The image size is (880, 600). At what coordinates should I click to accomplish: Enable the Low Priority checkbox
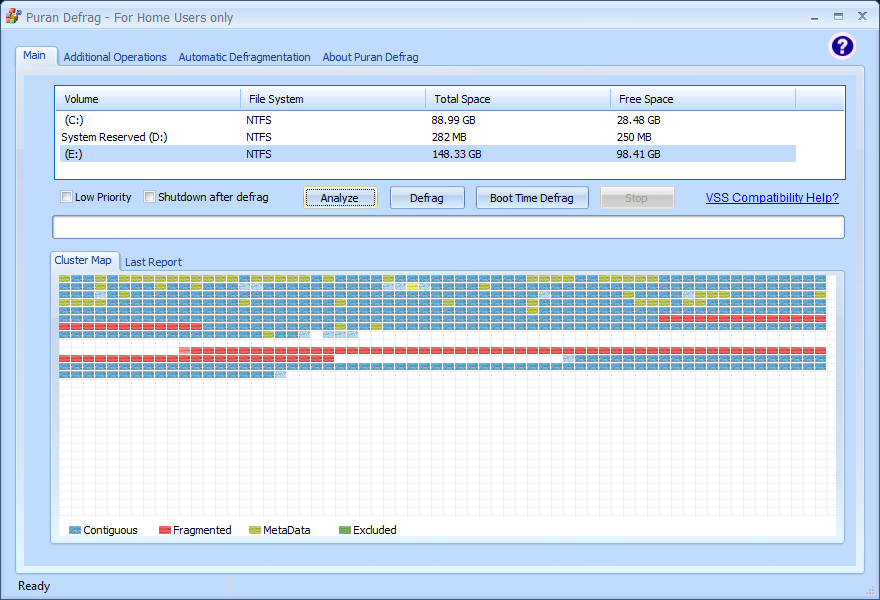tap(67, 197)
